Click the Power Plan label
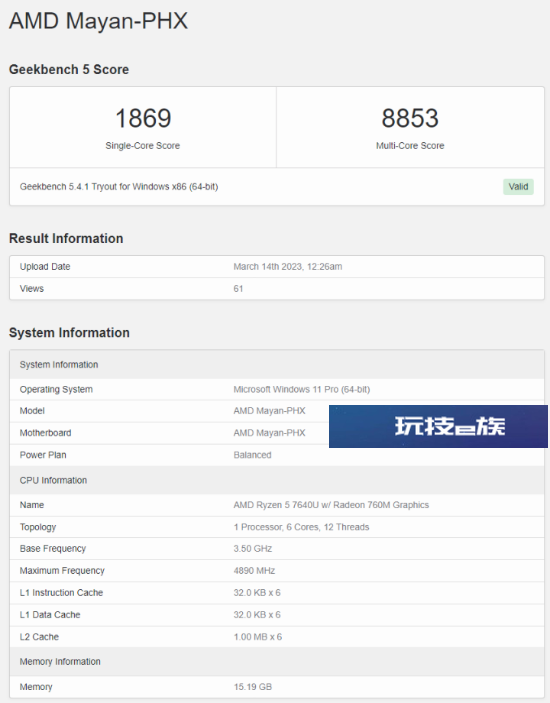The image size is (550, 703). point(43,455)
